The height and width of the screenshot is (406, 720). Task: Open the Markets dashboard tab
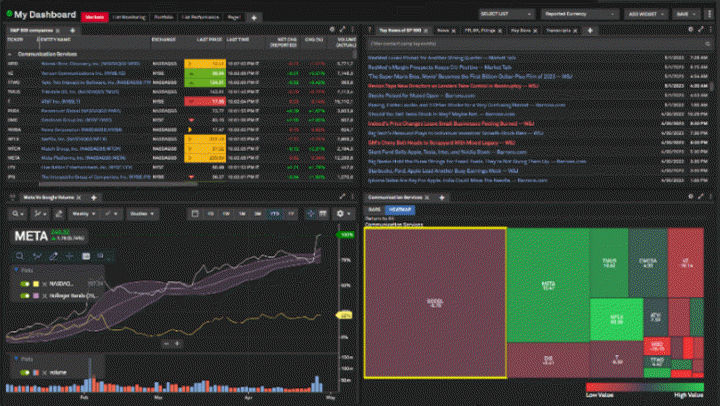click(95, 17)
